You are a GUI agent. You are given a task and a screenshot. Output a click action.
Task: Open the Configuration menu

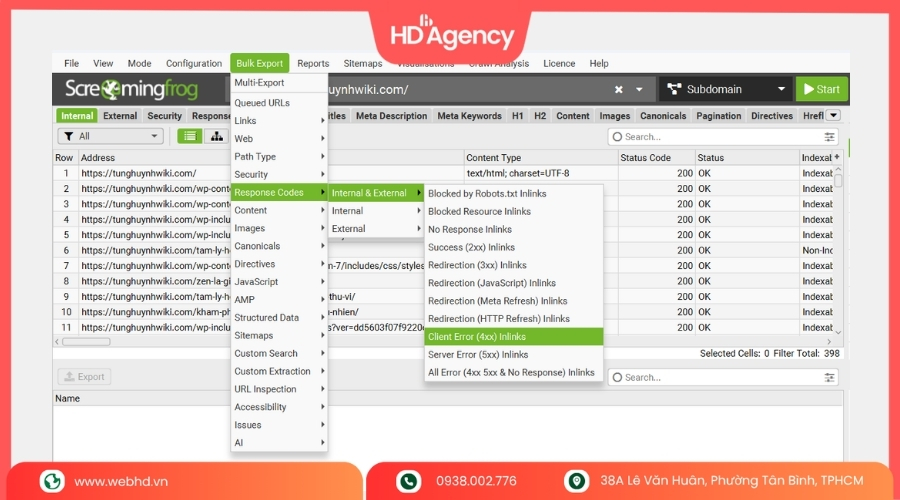[193, 63]
